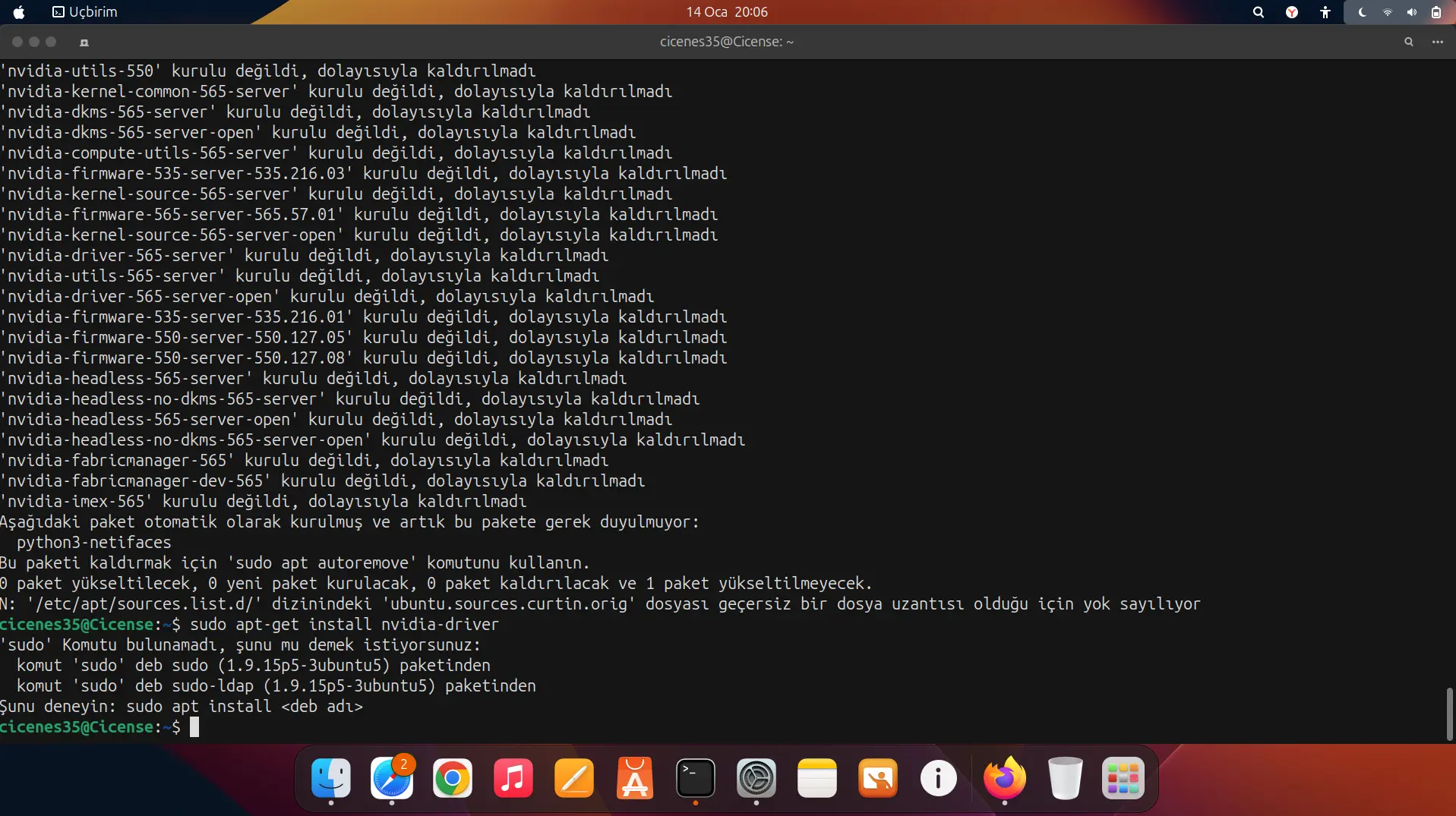Screen dimensions: 1456x816
Task: Click the 'nvidia-fabricmanager-dev-565' line
Action: [x=322, y=481]
